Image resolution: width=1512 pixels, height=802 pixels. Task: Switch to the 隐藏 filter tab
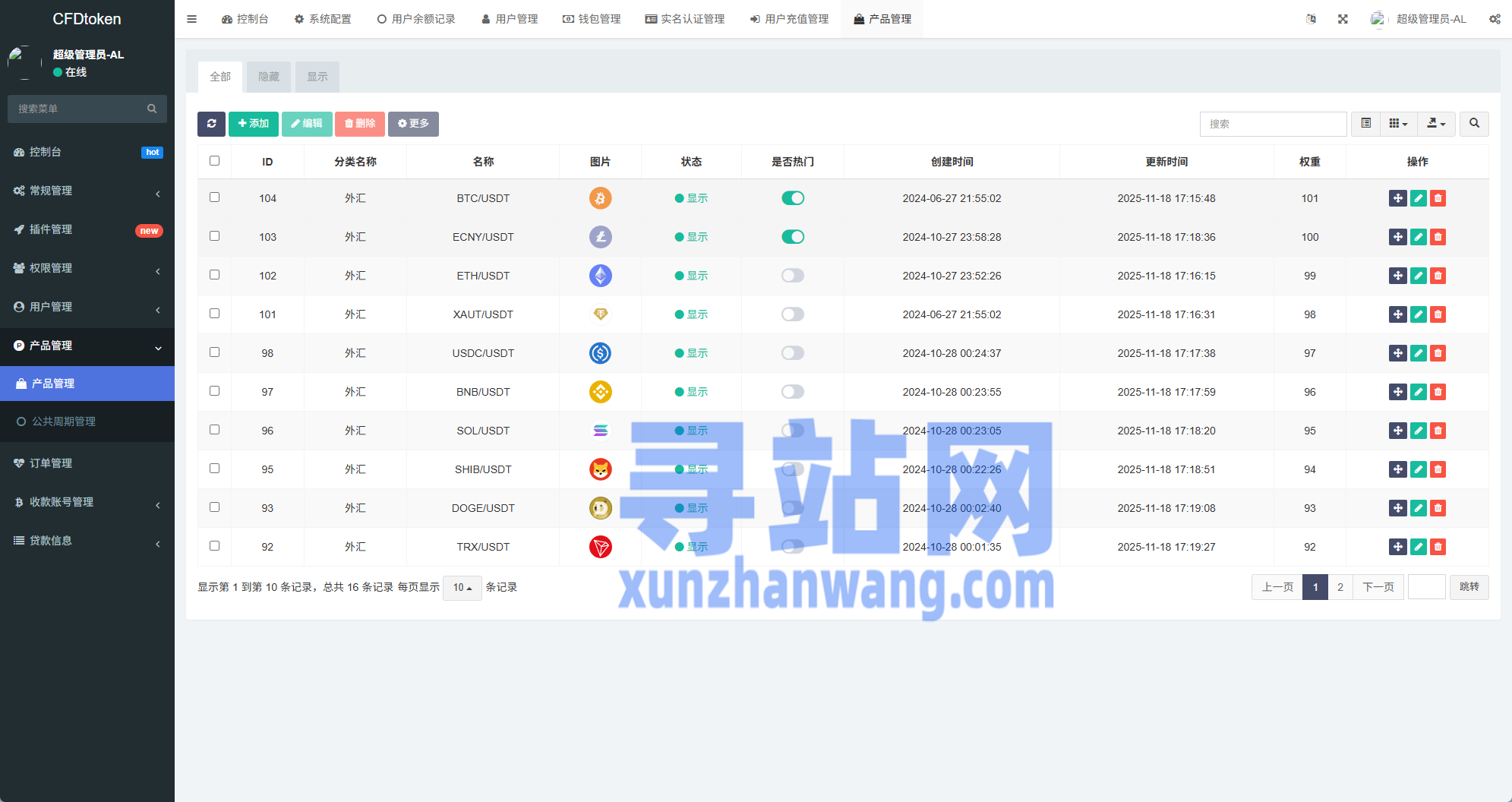coord(268,77)
